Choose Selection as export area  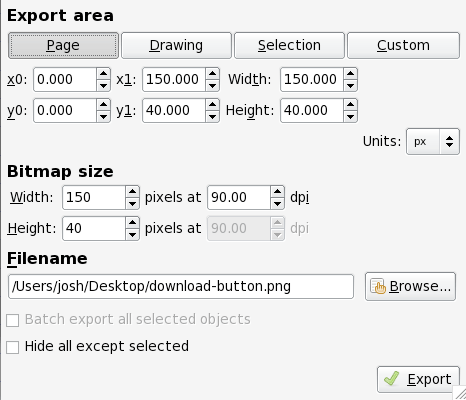pos(289,45)
